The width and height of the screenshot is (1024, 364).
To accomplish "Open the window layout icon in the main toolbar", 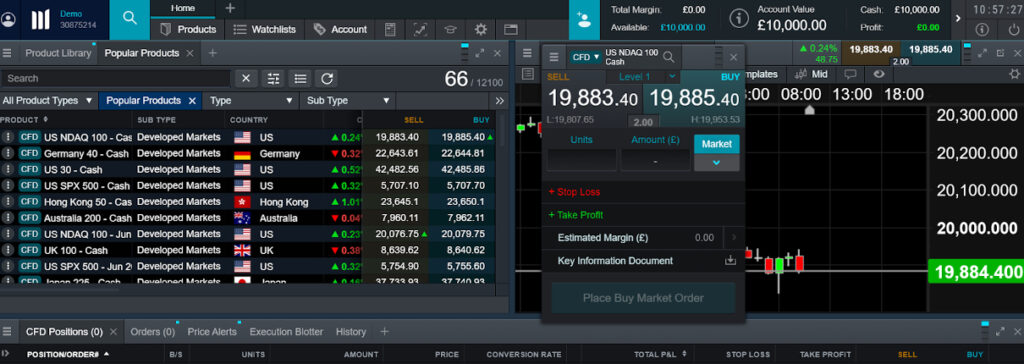I will pos(511,29).
